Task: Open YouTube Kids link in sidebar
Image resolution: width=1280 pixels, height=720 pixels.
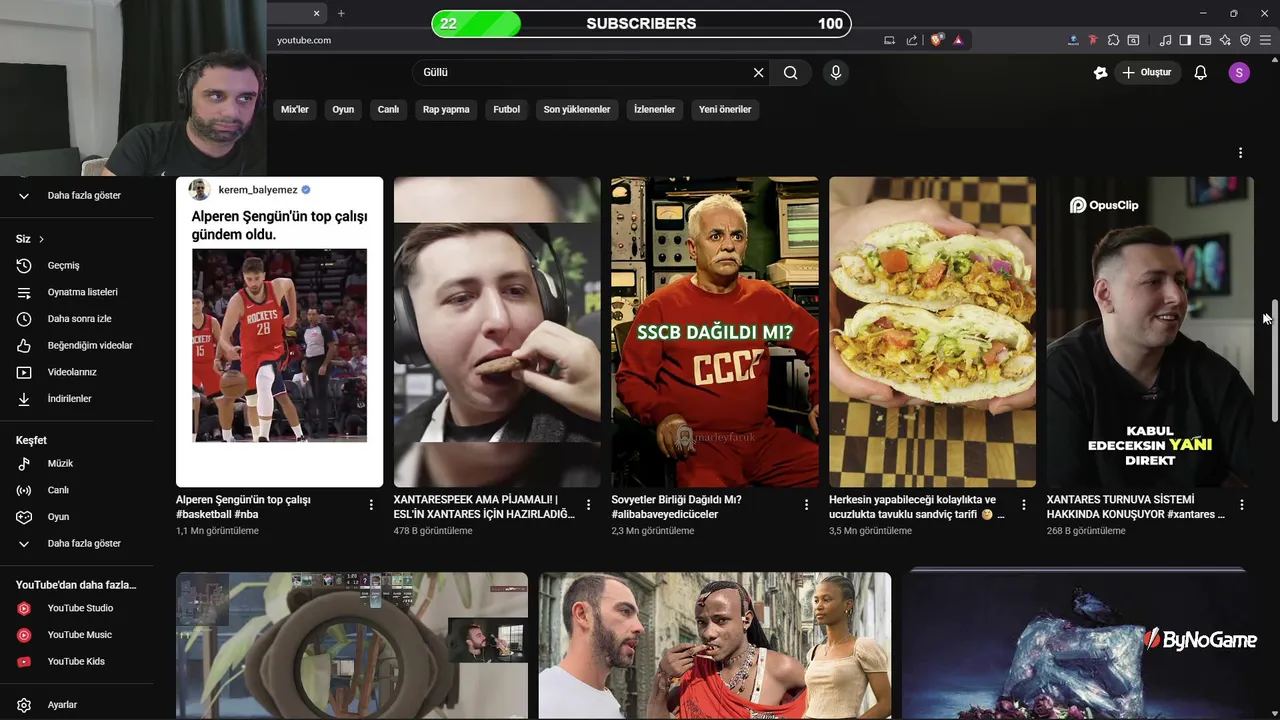Action: coord(77,661)
